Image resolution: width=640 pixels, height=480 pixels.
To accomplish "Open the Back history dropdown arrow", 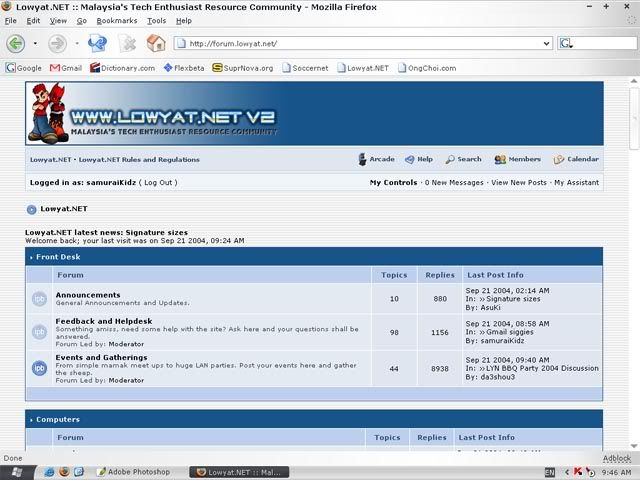I will [x=35, y=43].
